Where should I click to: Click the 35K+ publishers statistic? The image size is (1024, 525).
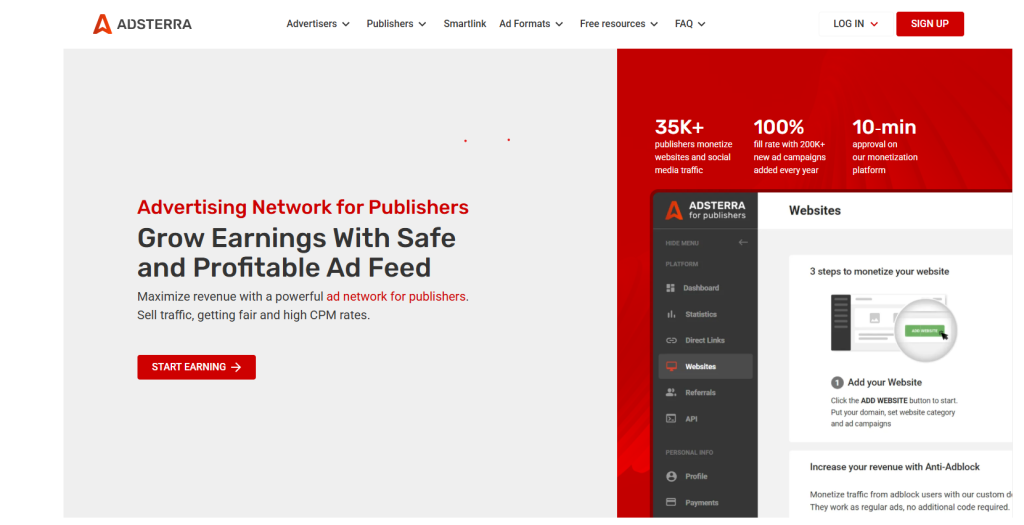(694, 146)
